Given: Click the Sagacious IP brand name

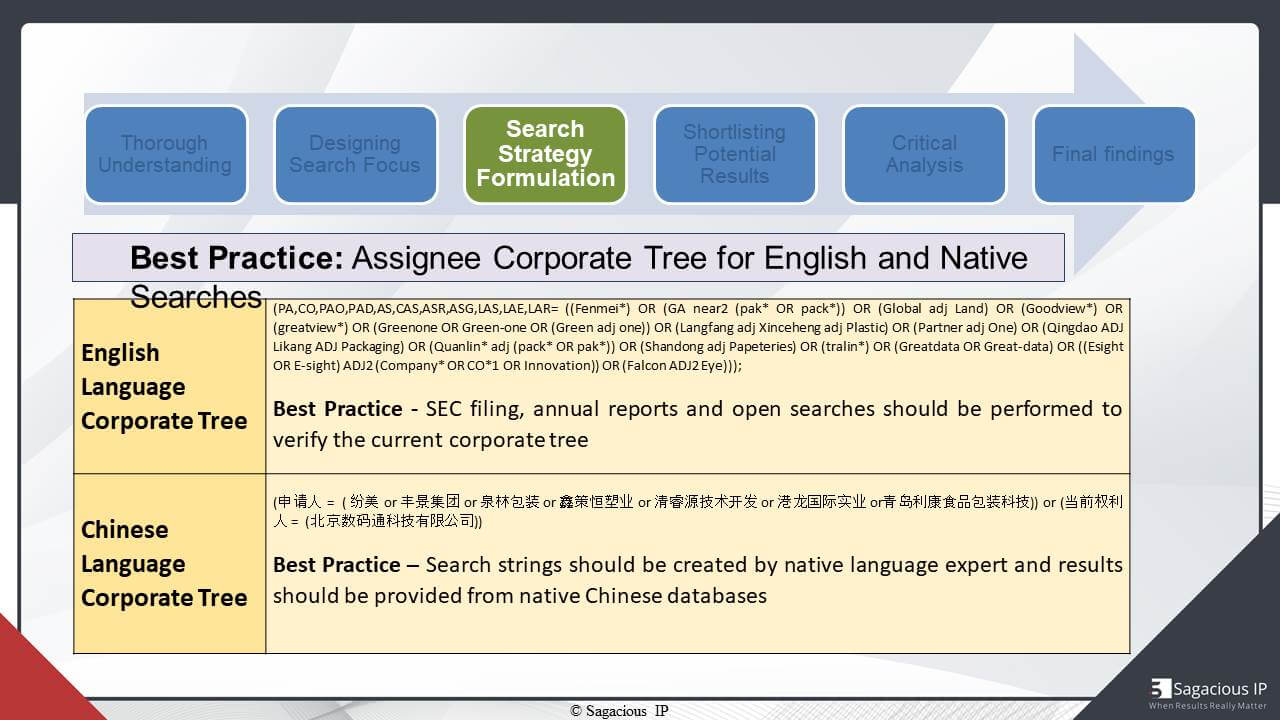Looking at the screenshot, I should click(x=1220, y=688).
